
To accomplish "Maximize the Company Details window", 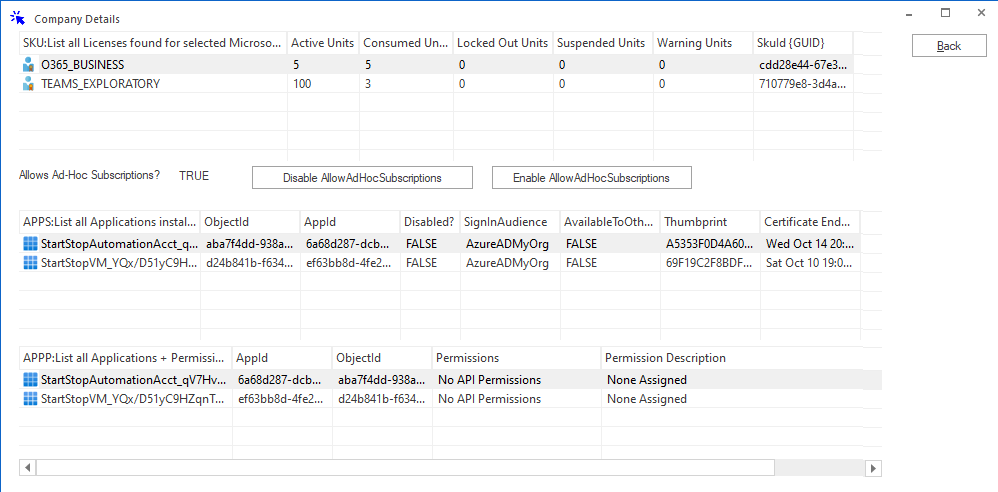I will [x=945, y=13].
